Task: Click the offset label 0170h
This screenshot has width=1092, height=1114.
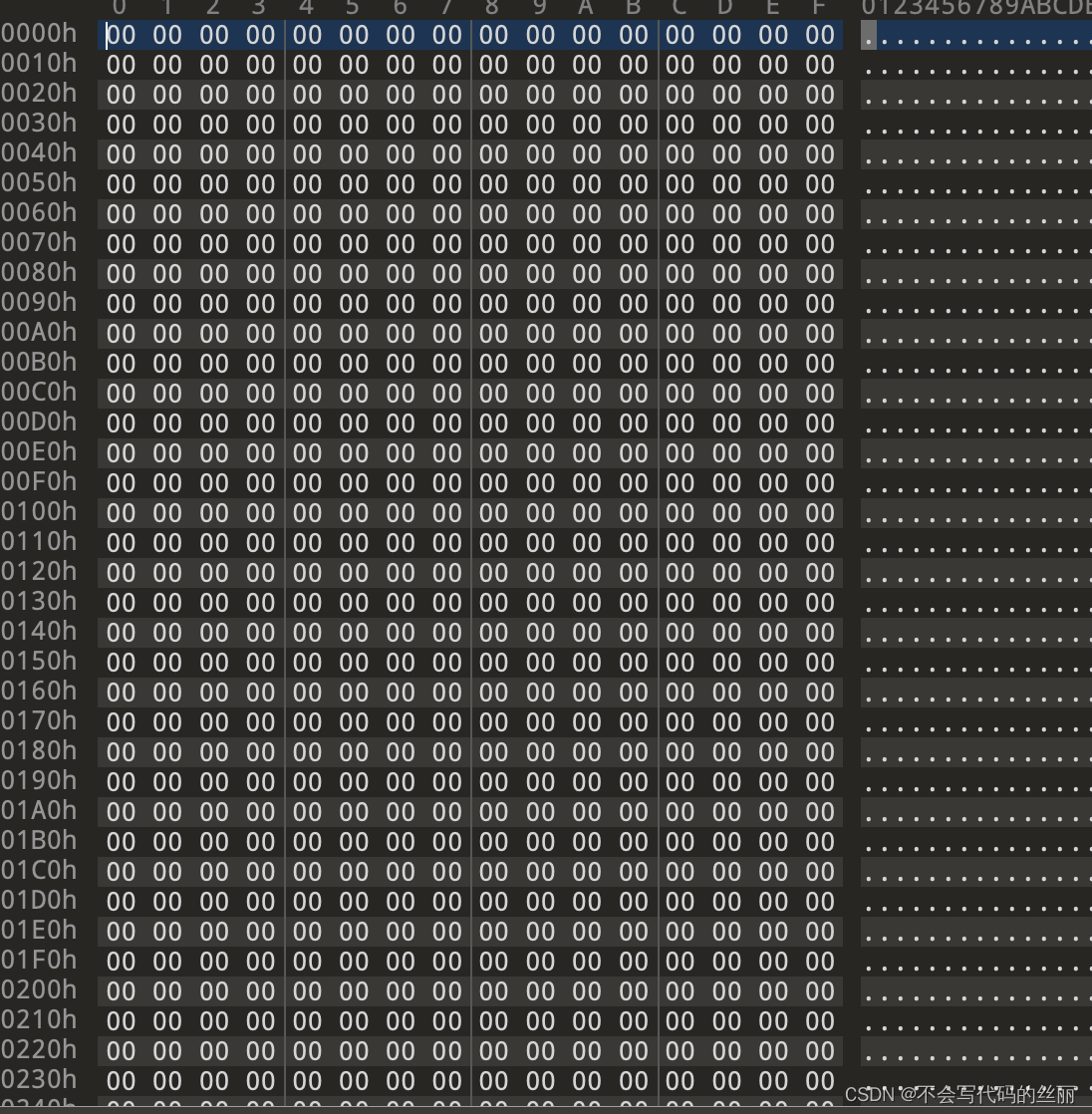Action: [x=39, y=720]
